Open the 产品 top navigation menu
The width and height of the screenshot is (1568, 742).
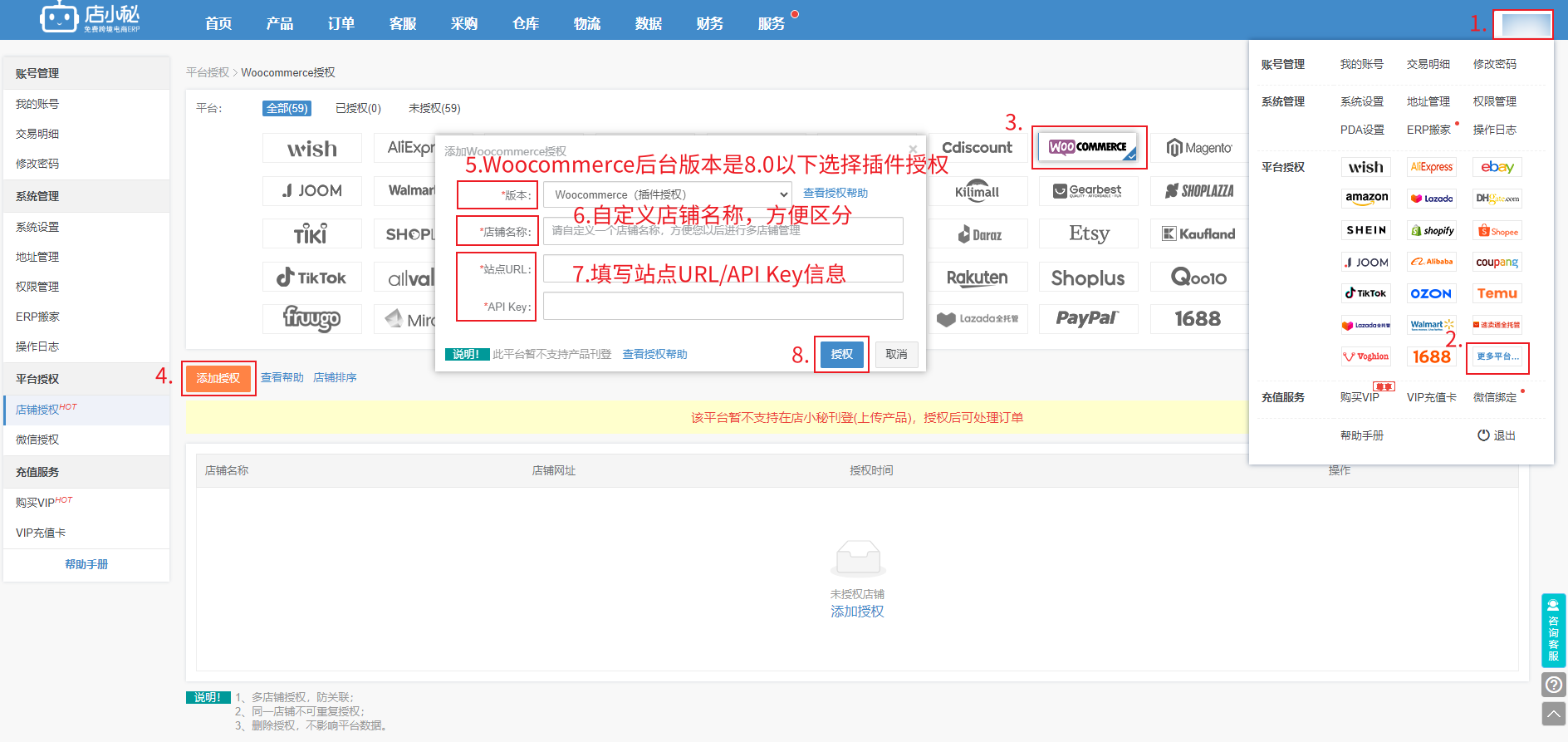(280, 23)
